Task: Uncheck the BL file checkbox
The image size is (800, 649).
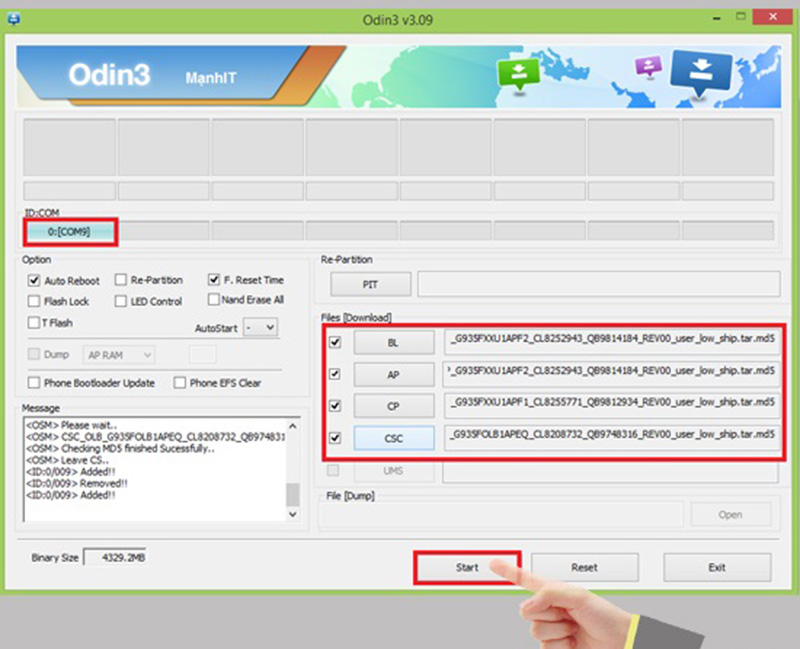Action: (335, 342)
